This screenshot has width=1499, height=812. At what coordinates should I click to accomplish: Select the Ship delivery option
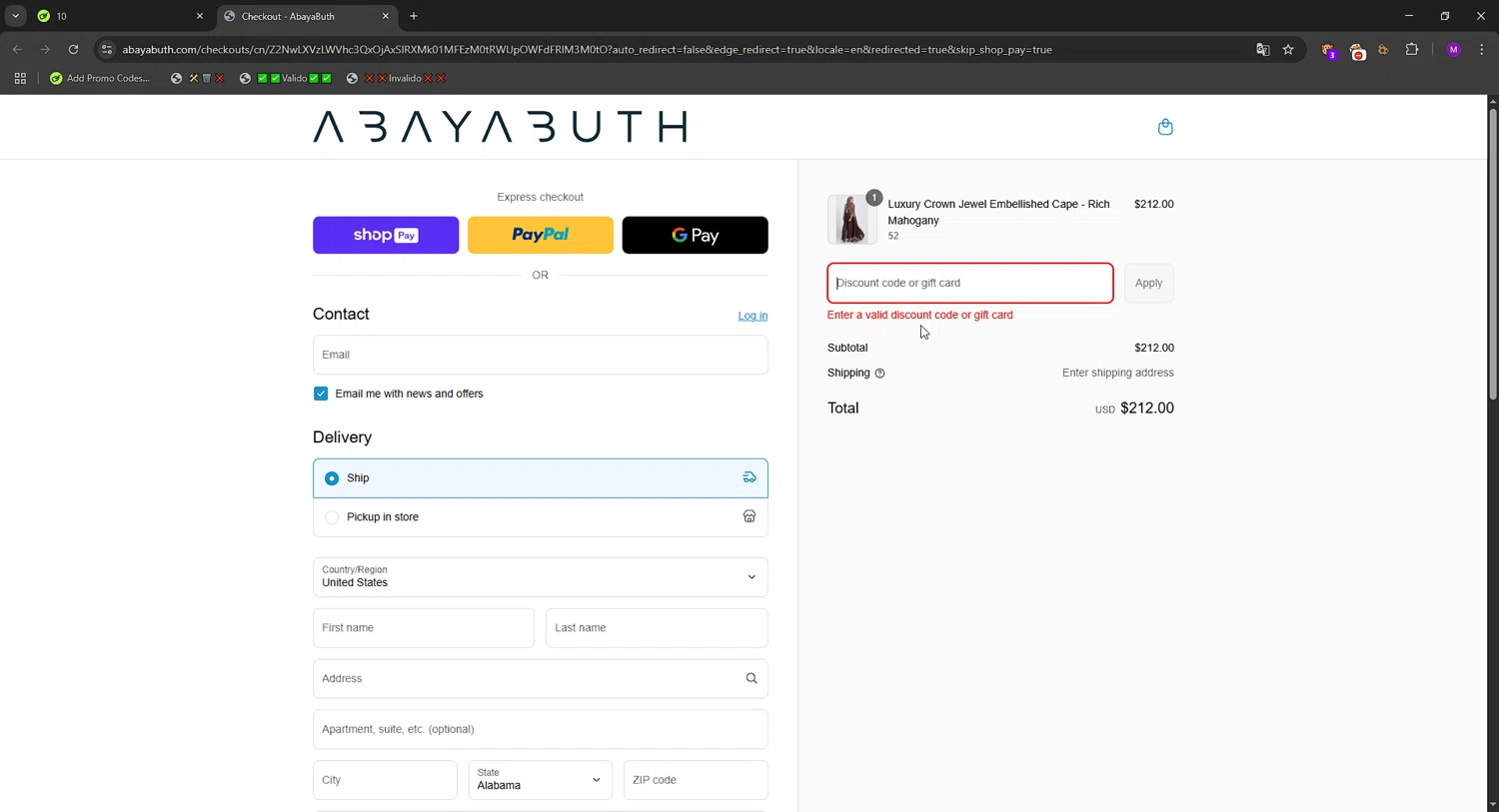pyautogui.click(x=540, y=478)
